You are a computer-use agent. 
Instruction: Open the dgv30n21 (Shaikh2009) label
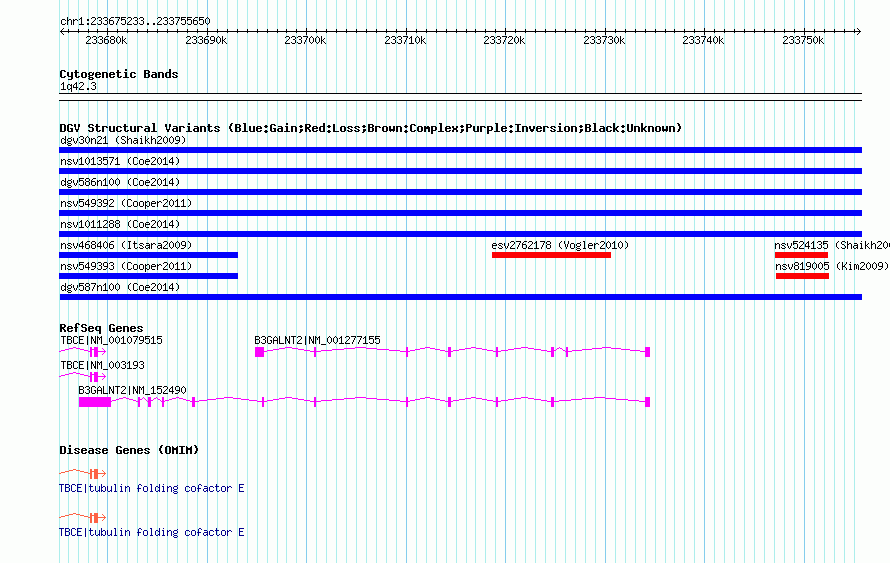click(x=123, y=140)
